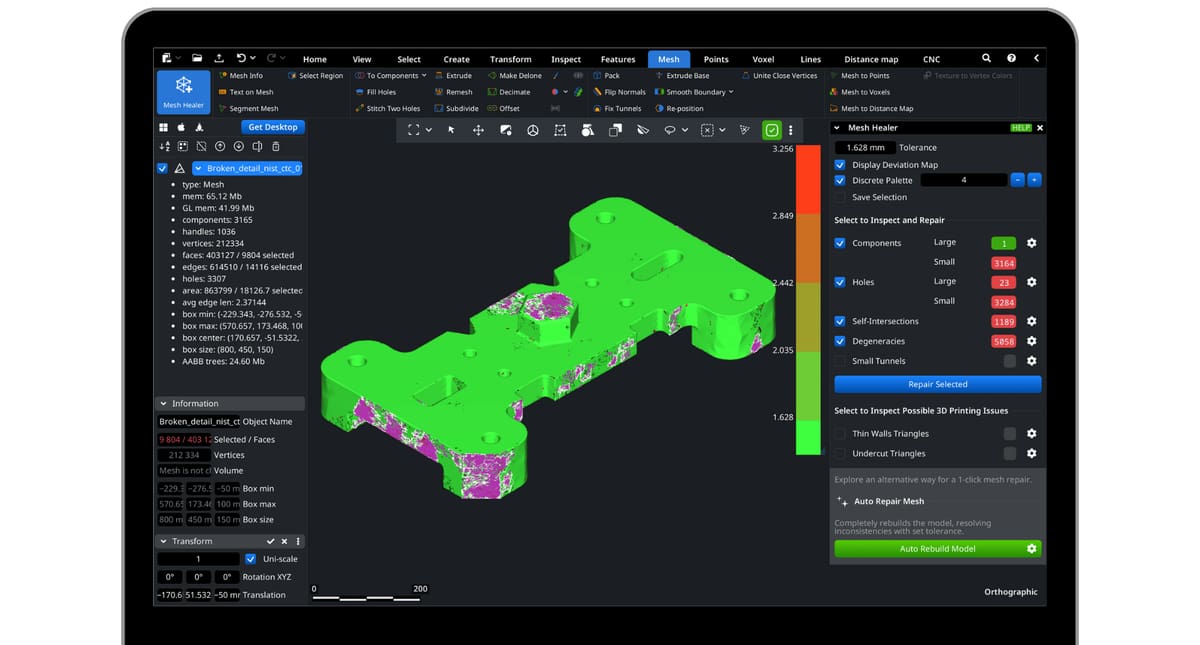Open the lasso selection dropdown arrow
The width and height of the screenshot is (1200, 645).
pyautogui.click(x=685, y=130)
